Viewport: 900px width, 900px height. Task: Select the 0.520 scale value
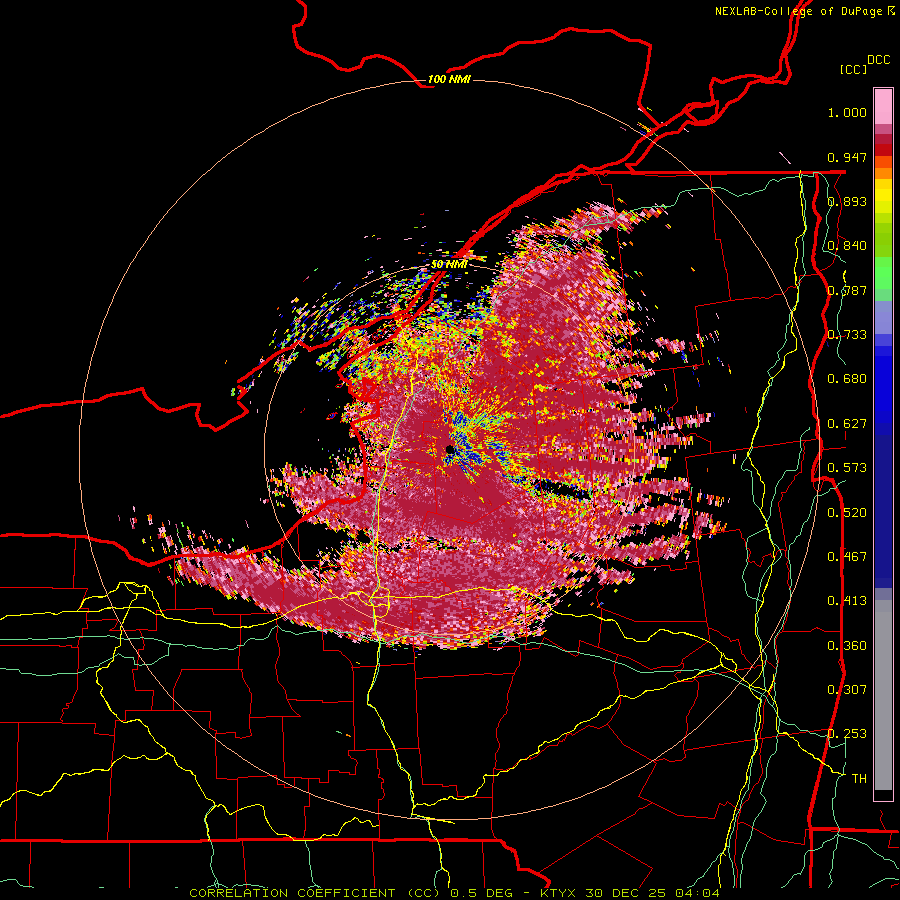tap(847, 513)
